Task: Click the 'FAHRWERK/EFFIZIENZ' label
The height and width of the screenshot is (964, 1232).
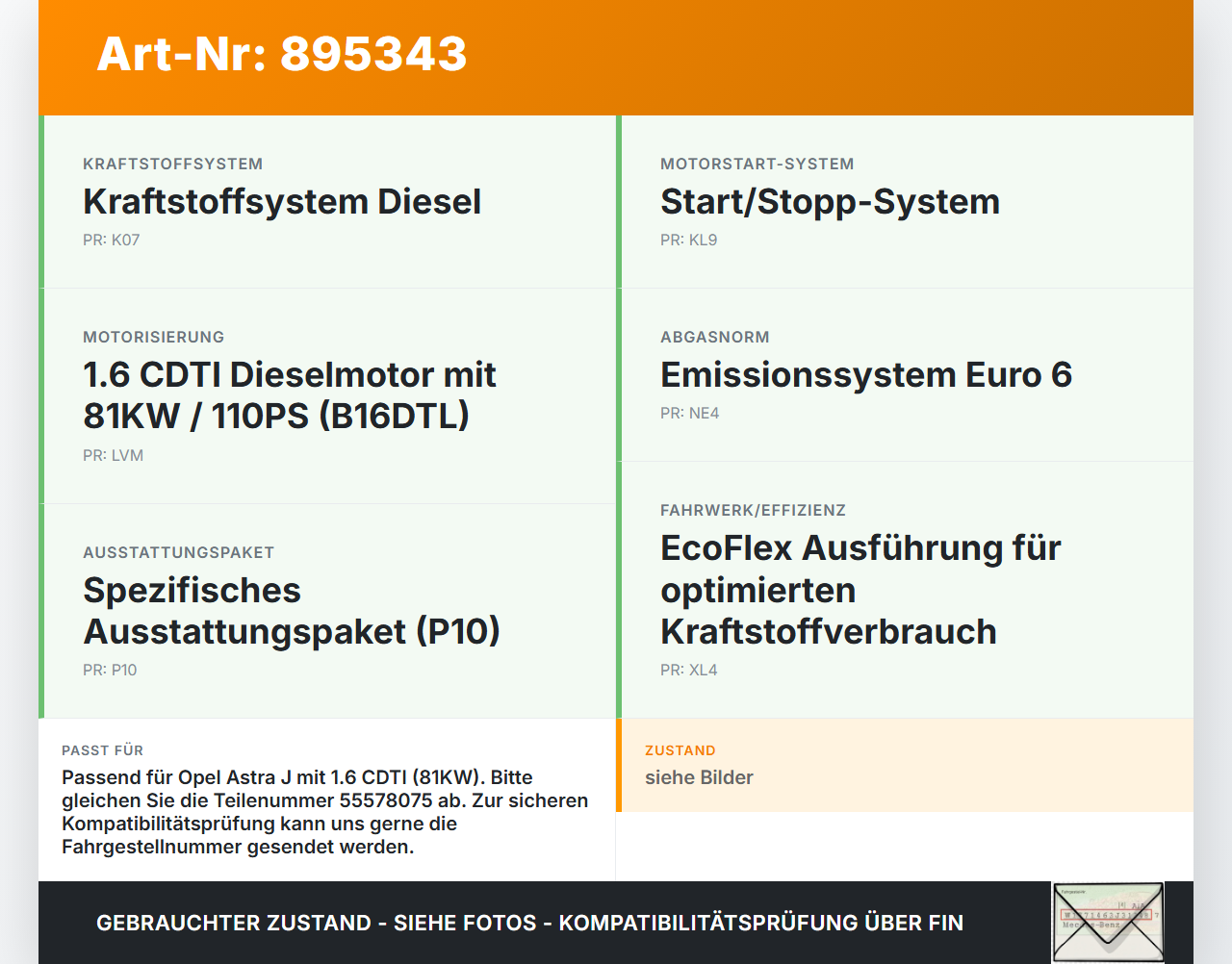Action: pyautogui.click(x=754, y=511)
